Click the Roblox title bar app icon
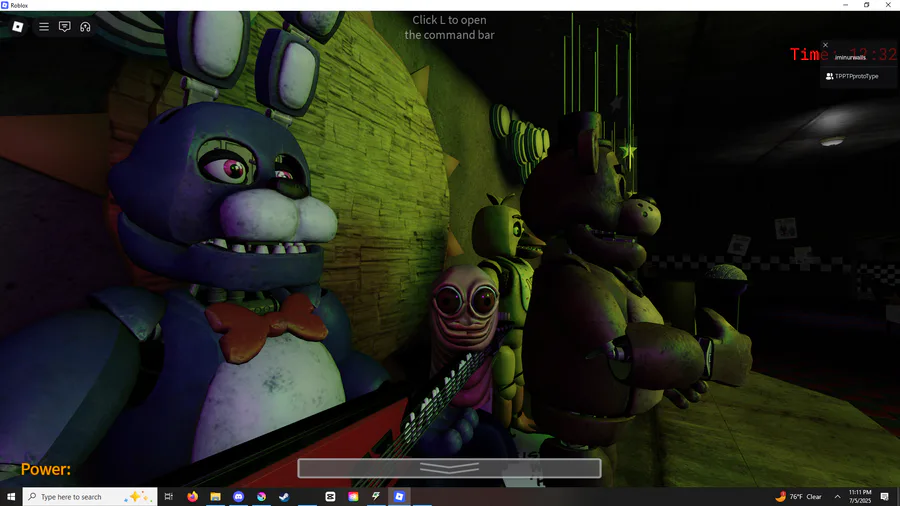 tap(5, 5)
